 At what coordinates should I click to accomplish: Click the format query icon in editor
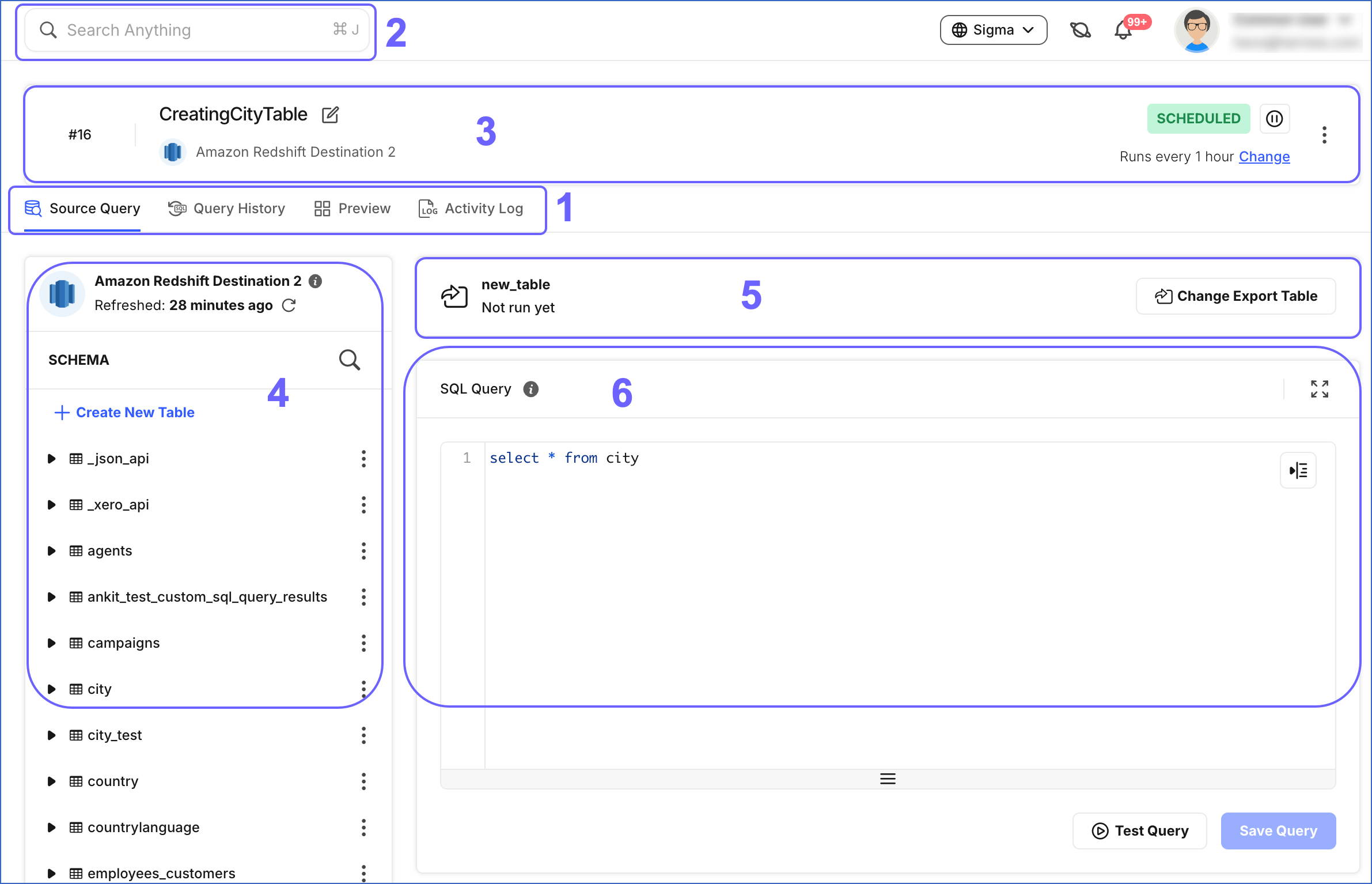[1298, 470]
